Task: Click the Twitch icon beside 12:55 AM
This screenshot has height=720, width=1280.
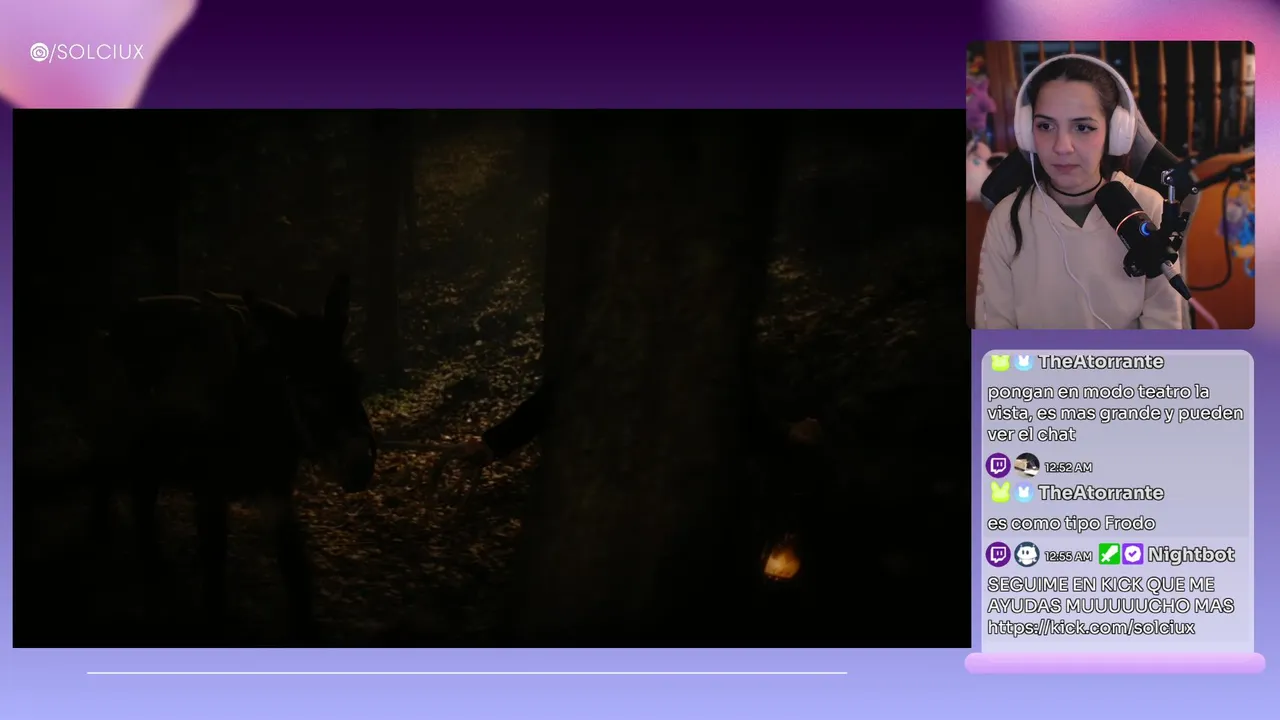Action: click(x=998, y=554)
